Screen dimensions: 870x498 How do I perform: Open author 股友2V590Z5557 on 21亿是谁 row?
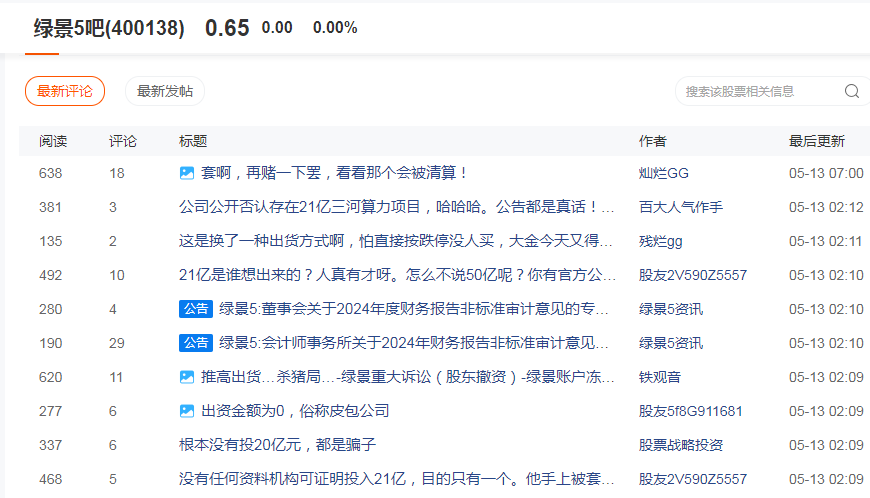click(x=693, y=275)
